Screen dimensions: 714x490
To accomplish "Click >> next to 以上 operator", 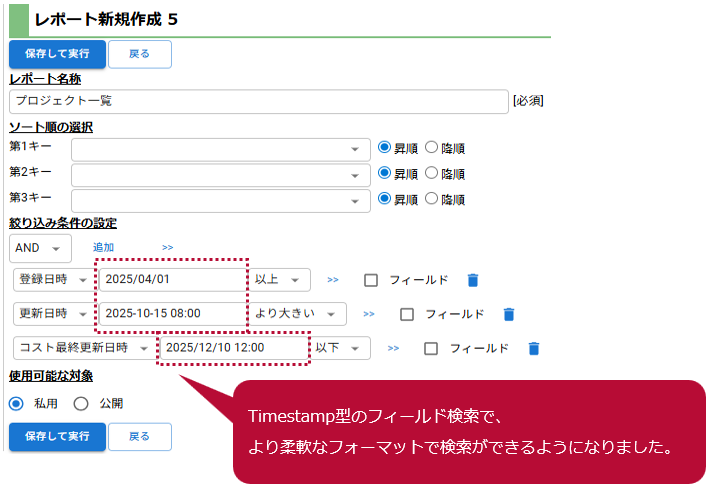I will (333, 280).
